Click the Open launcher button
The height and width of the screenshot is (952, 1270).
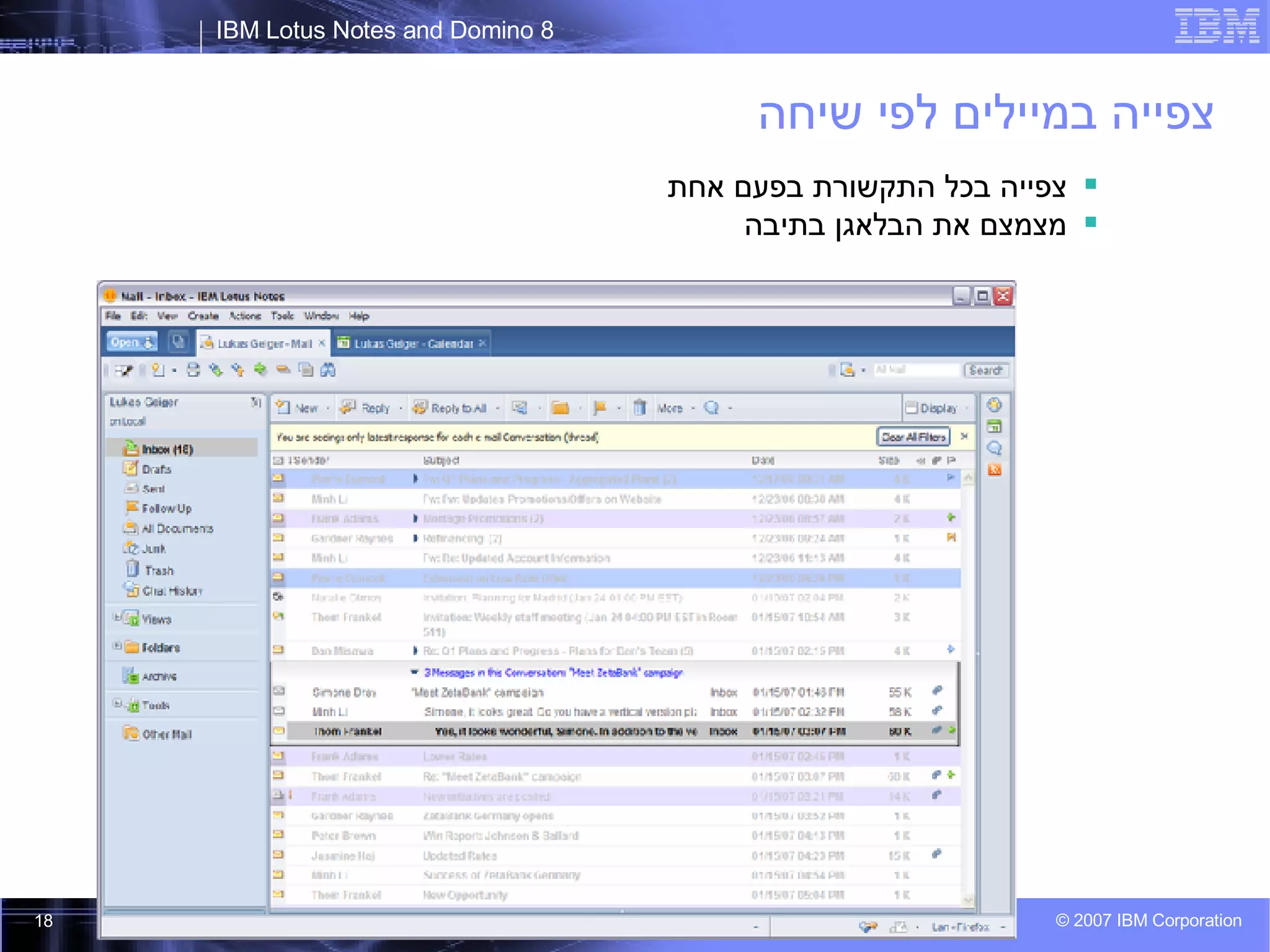tap(132, 343)
